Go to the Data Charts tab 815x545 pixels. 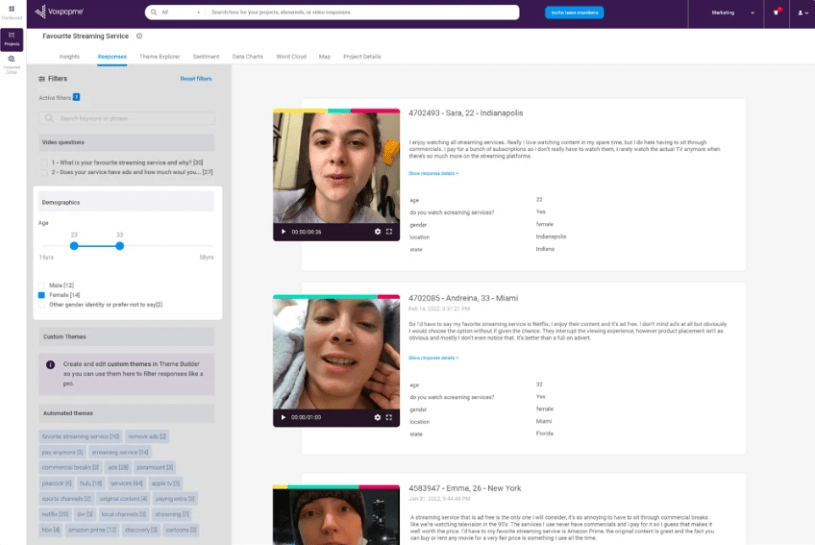(247, 57)
